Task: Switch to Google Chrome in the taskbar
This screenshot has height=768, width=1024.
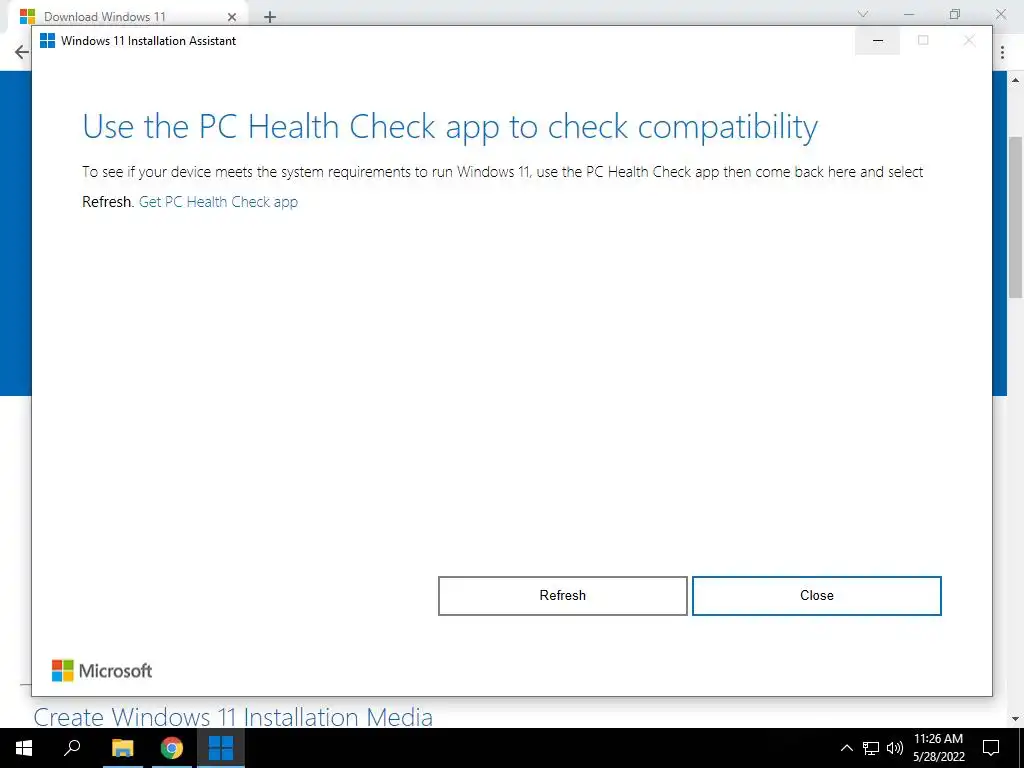Action: (172, 748)
